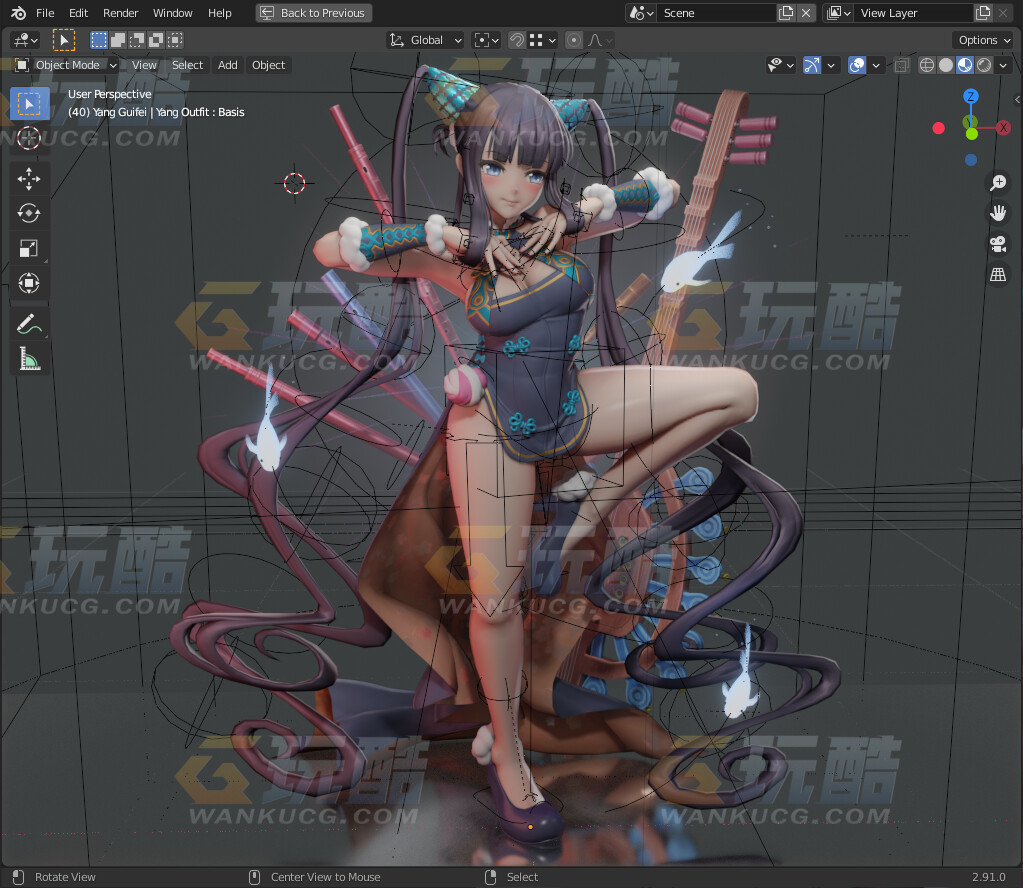Choose the Move tool

click(x=29, y=179)
